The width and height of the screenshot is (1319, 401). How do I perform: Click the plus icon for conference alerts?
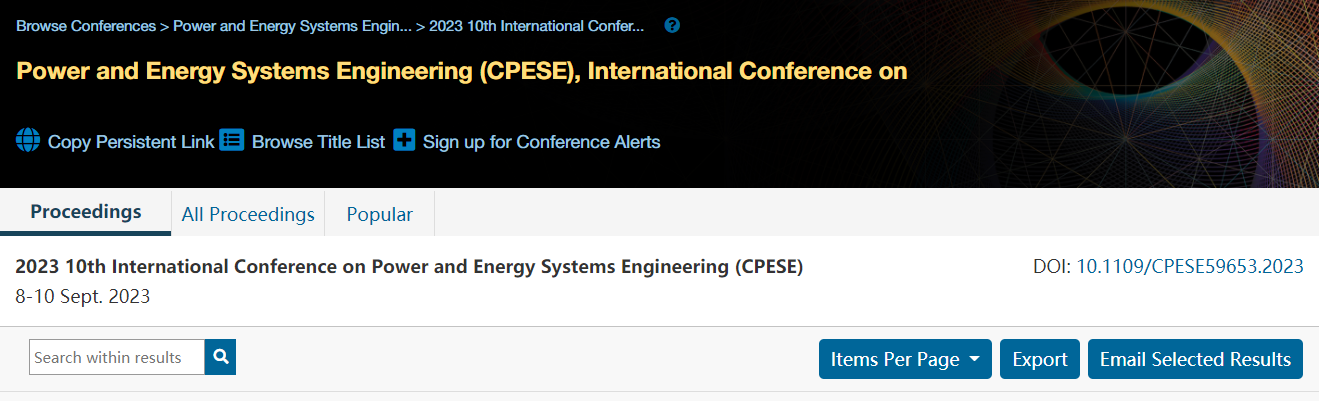404,141
